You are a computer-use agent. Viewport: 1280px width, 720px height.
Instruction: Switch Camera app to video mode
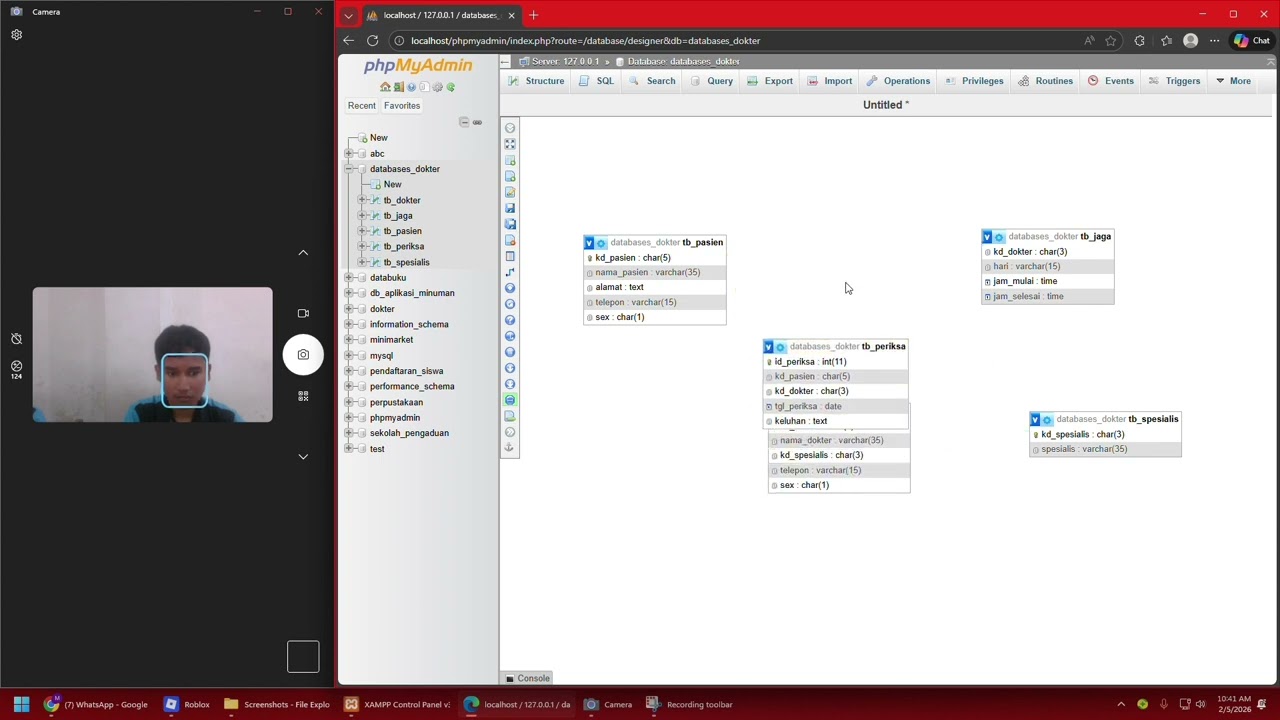tap(303, 313)
